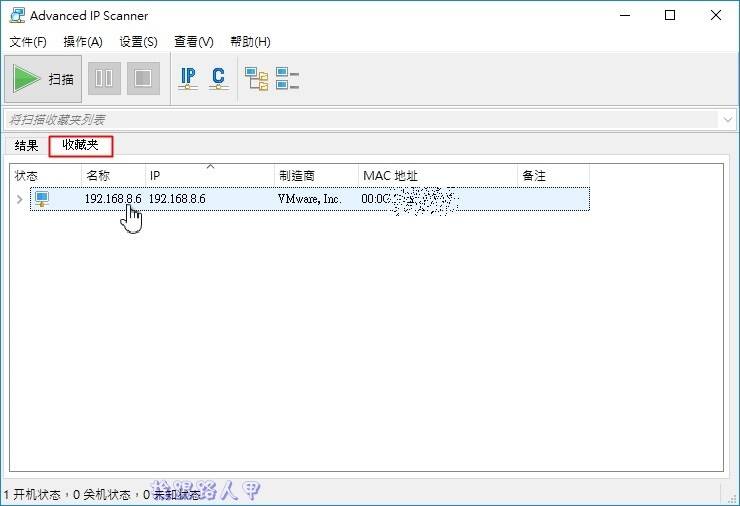The height and width of the screenshot is (506, 740).
Task: Open the scan favorites list dropdown arrow
Action: 727,119
